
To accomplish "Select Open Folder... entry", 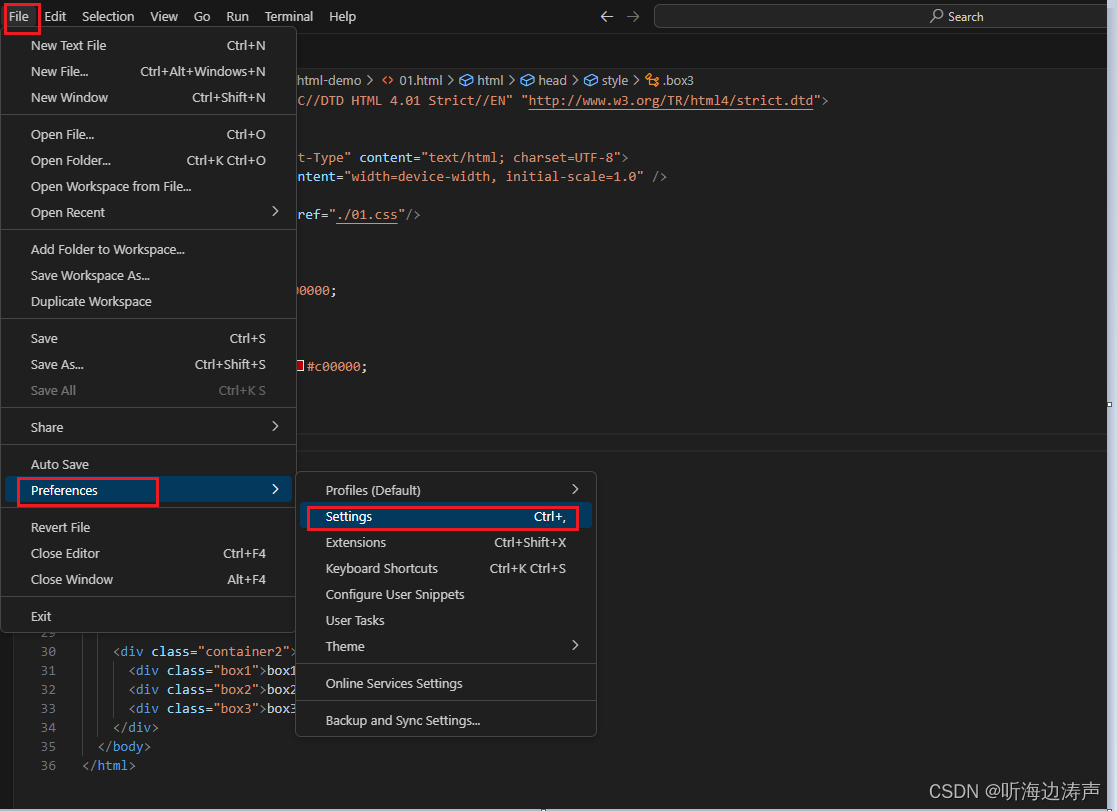I will [148, 160].
